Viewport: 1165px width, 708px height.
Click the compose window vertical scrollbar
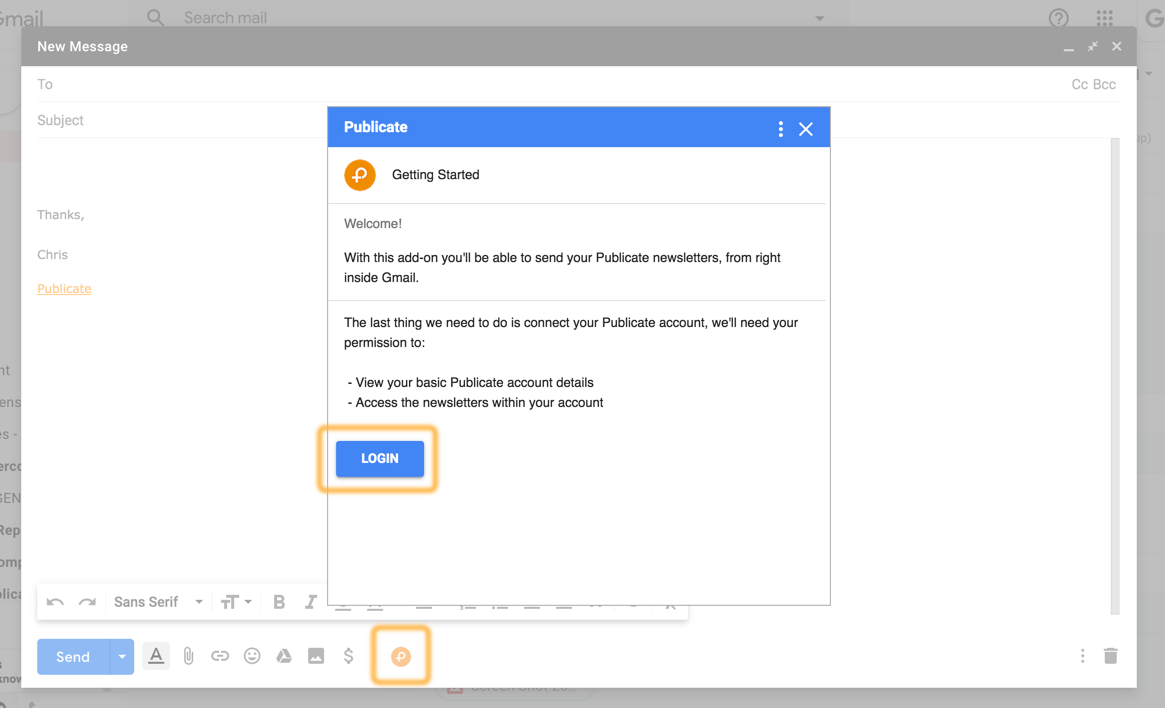click(1114, 377)
